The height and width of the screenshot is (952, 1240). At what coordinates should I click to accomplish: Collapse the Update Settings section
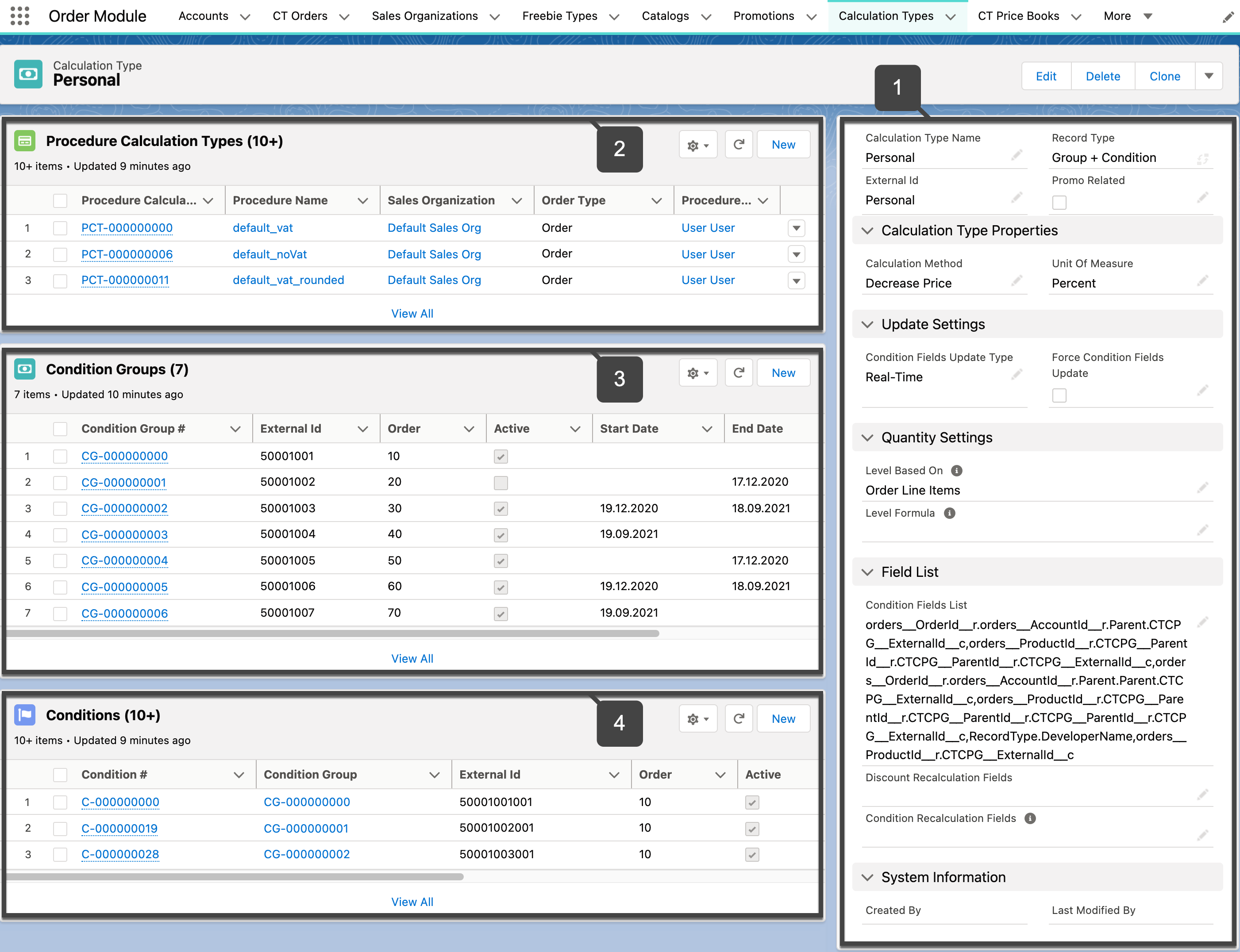point(867,324)
